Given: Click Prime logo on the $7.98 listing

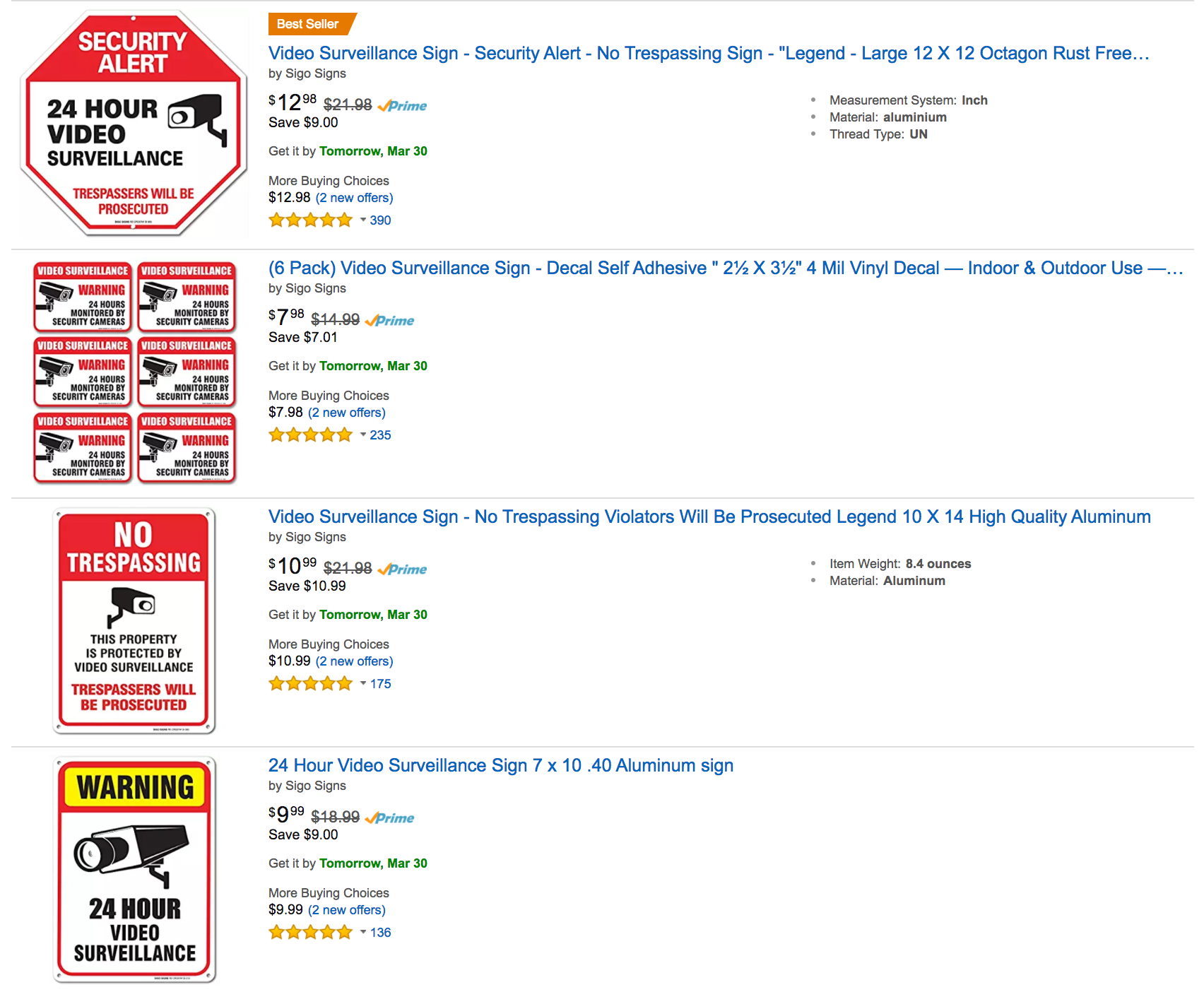Looking at the screenshot, I should (389, 321).
